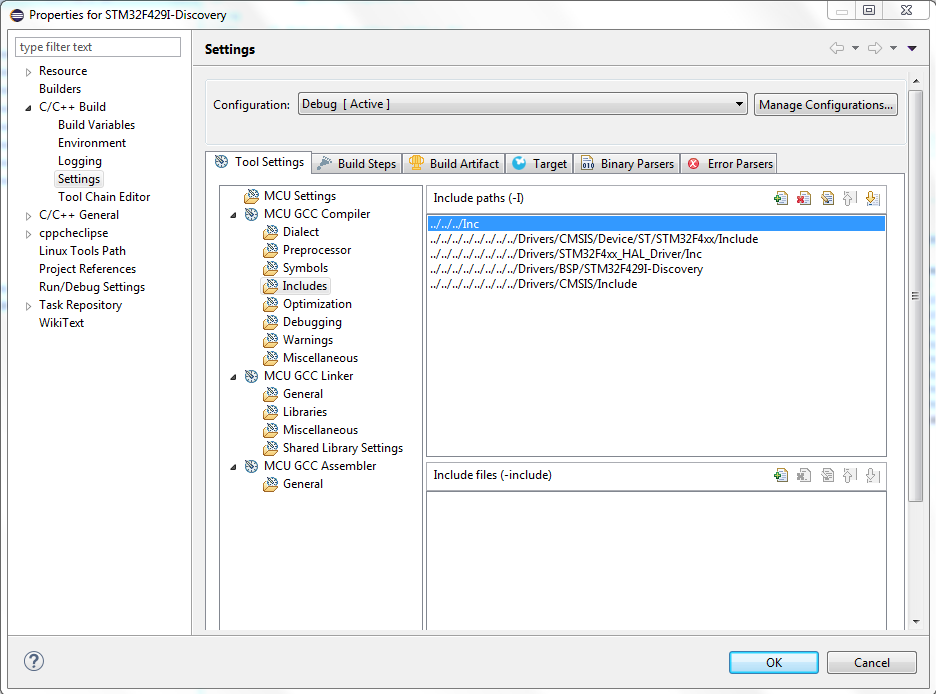Select the Tool Chain Editor item
The image size is (936, 694).
pos(104,197)
